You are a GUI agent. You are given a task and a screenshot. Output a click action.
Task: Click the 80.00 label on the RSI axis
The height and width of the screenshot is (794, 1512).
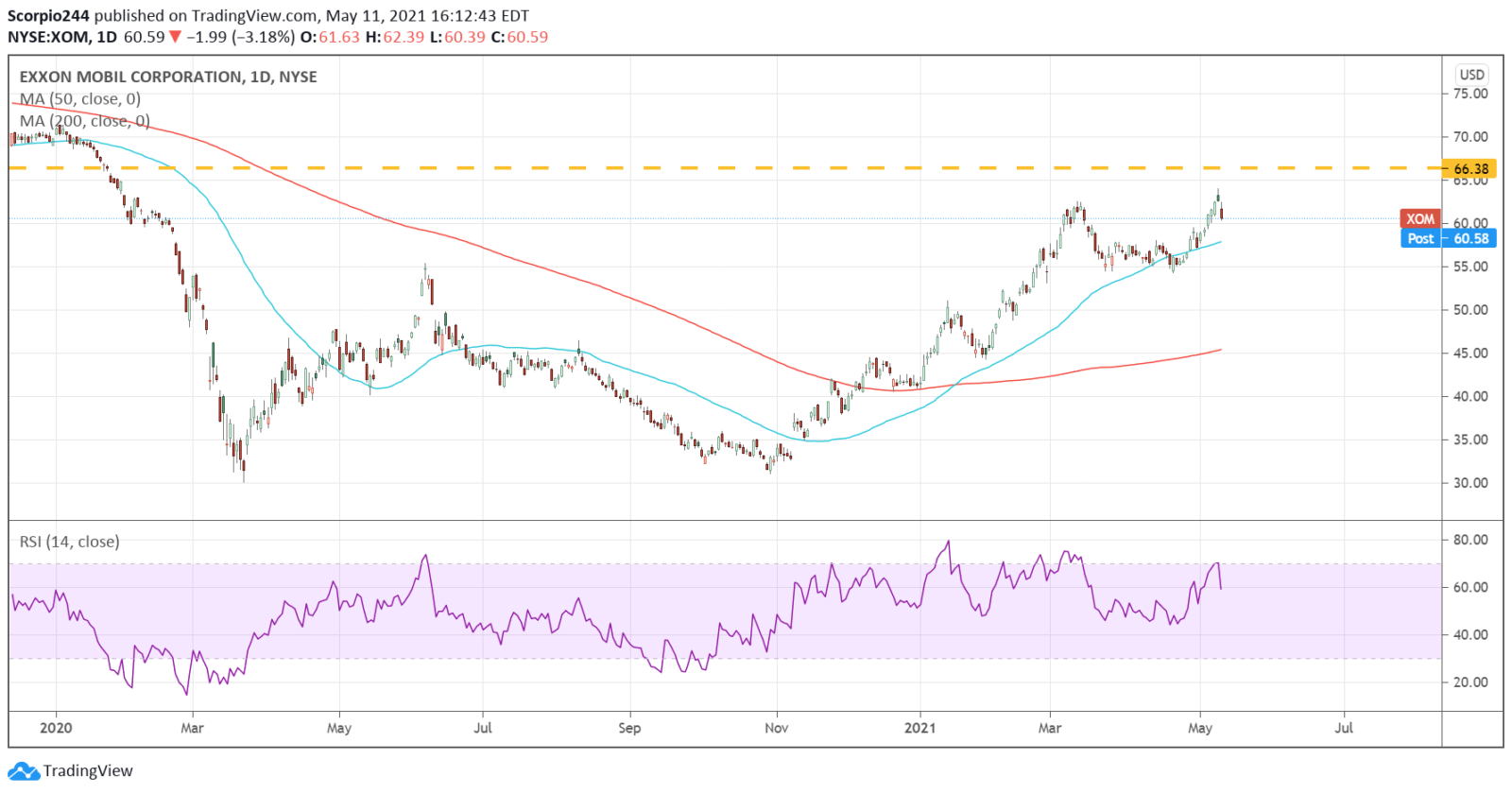(x=1469, y=540)
